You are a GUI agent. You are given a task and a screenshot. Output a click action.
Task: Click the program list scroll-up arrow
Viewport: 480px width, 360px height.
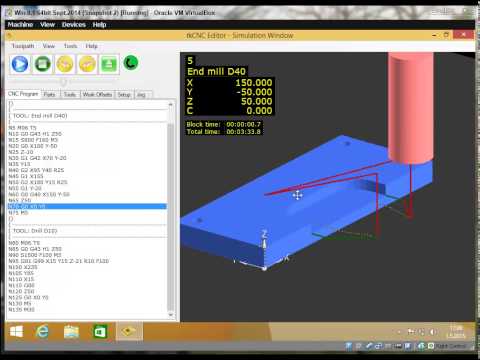[x=171, y=105]
